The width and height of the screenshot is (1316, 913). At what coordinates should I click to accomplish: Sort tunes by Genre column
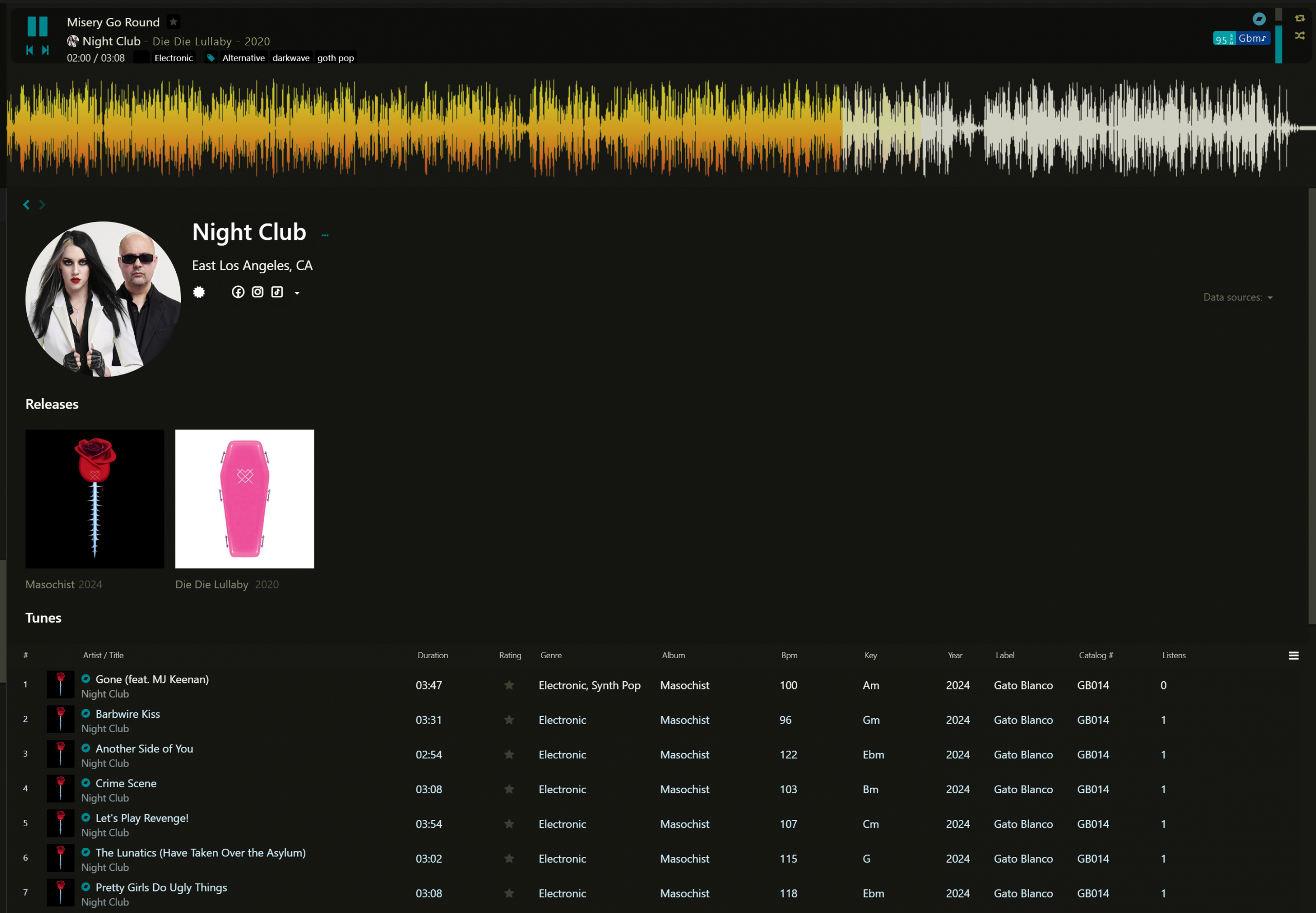pos(551,655)
